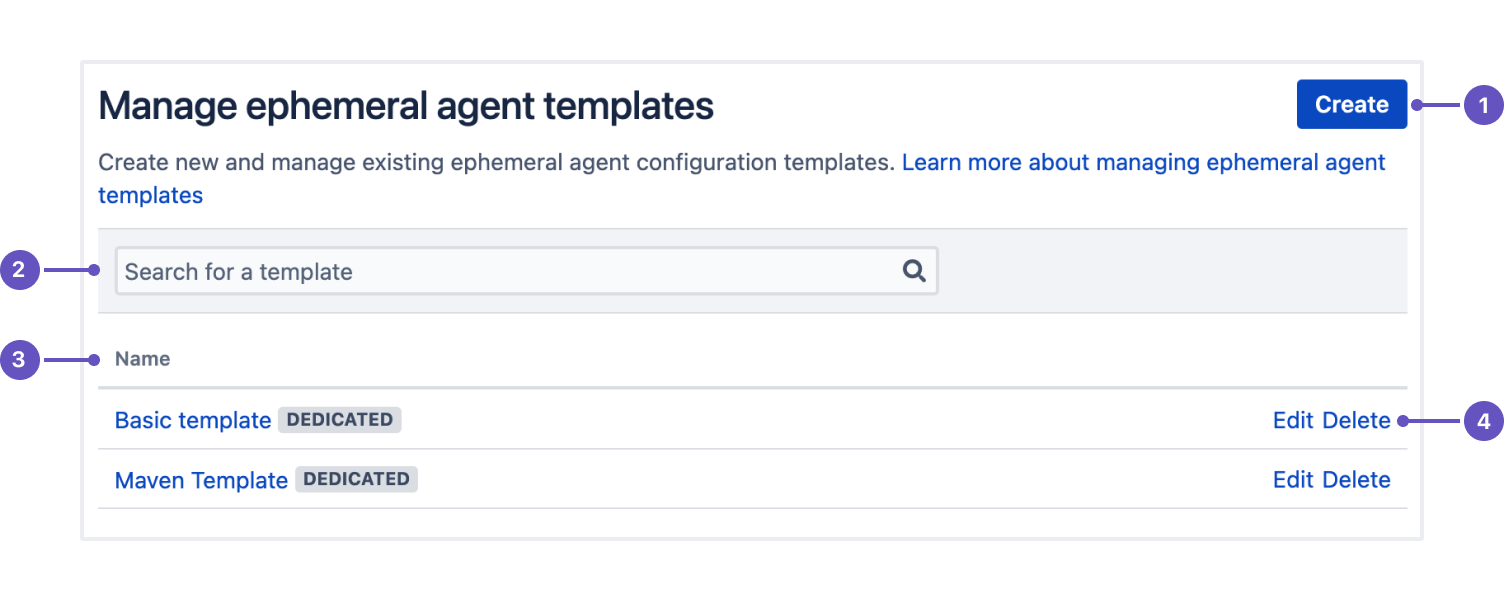1504x600 pixels.
Task: Click empty gray bar area right of search field
Action: pyautogui.click(x=1170, y=271)
